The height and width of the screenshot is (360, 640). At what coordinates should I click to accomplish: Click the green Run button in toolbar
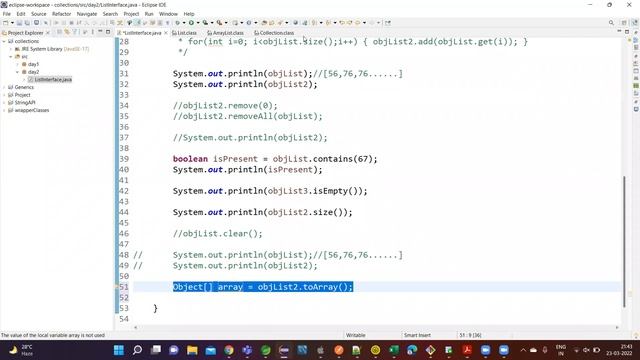tap(191, 23)
